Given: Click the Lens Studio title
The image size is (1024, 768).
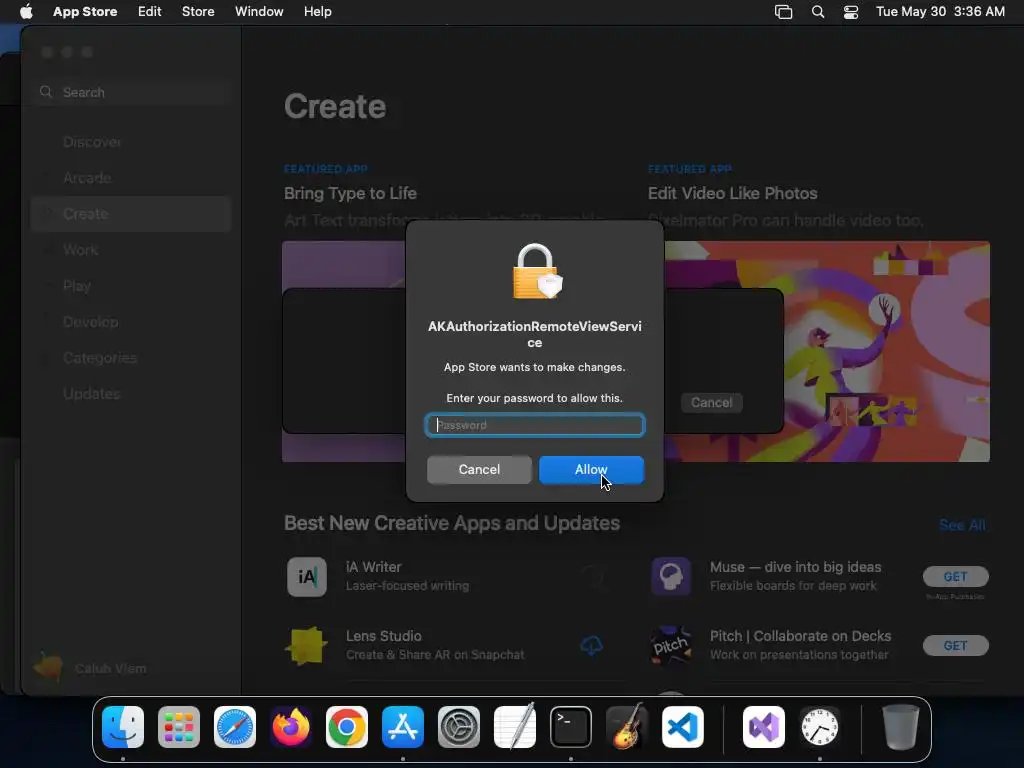Looking at the screenshot, I should coord(384,636).
